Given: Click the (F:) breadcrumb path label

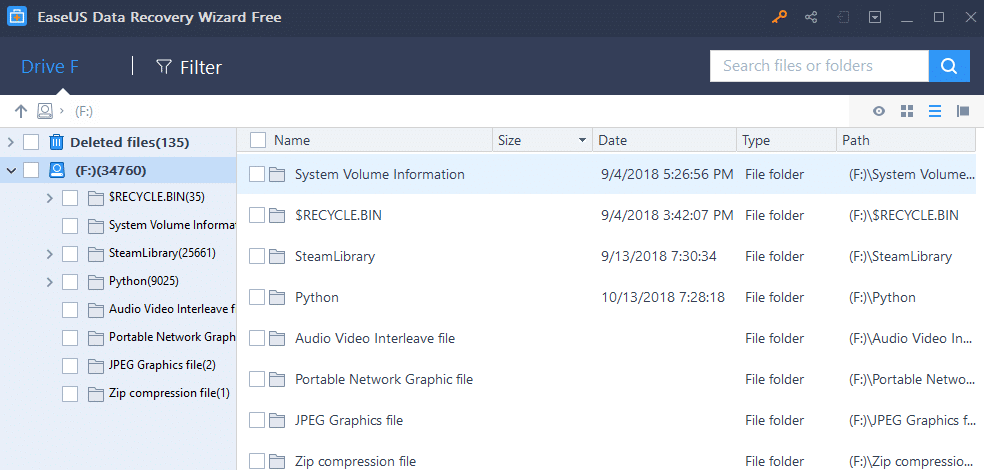Looking at the screenshot, I should click(x=84, y=111).
